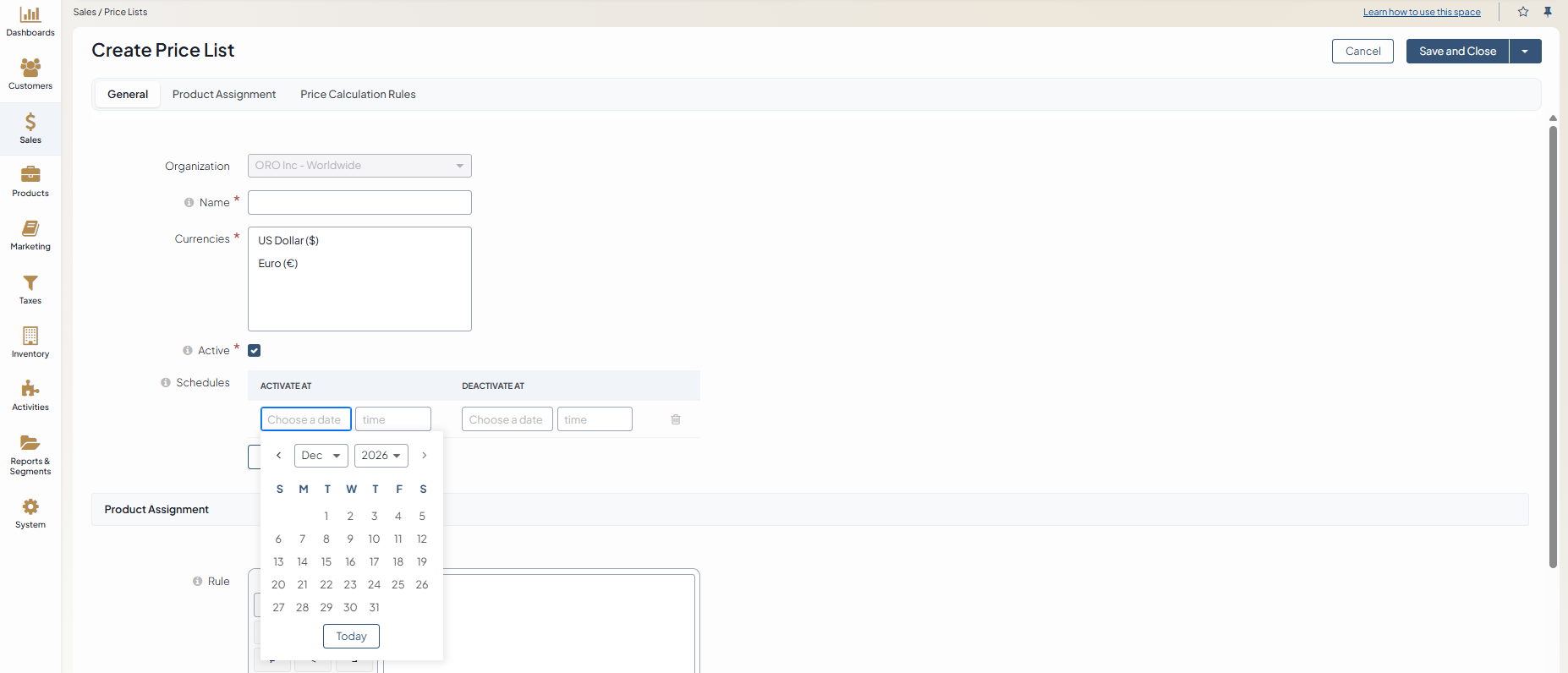Open the Dashboards menu icon
This screenshot has height=673, width=1568.
point(30,14)
